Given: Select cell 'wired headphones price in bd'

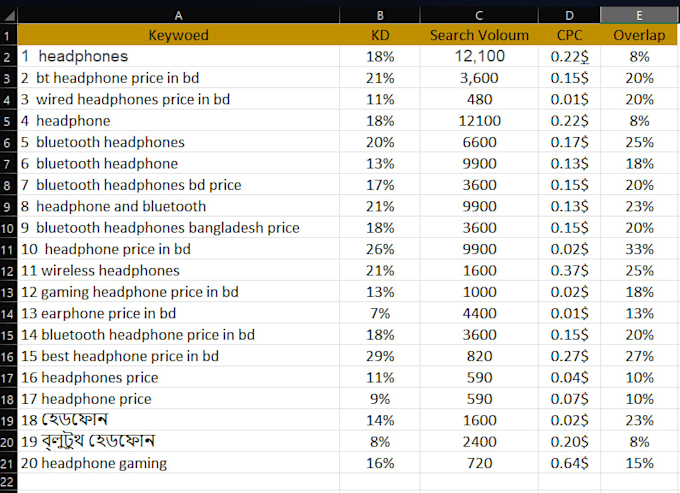Looking at the screenshot, I should [x=178, y=99].
